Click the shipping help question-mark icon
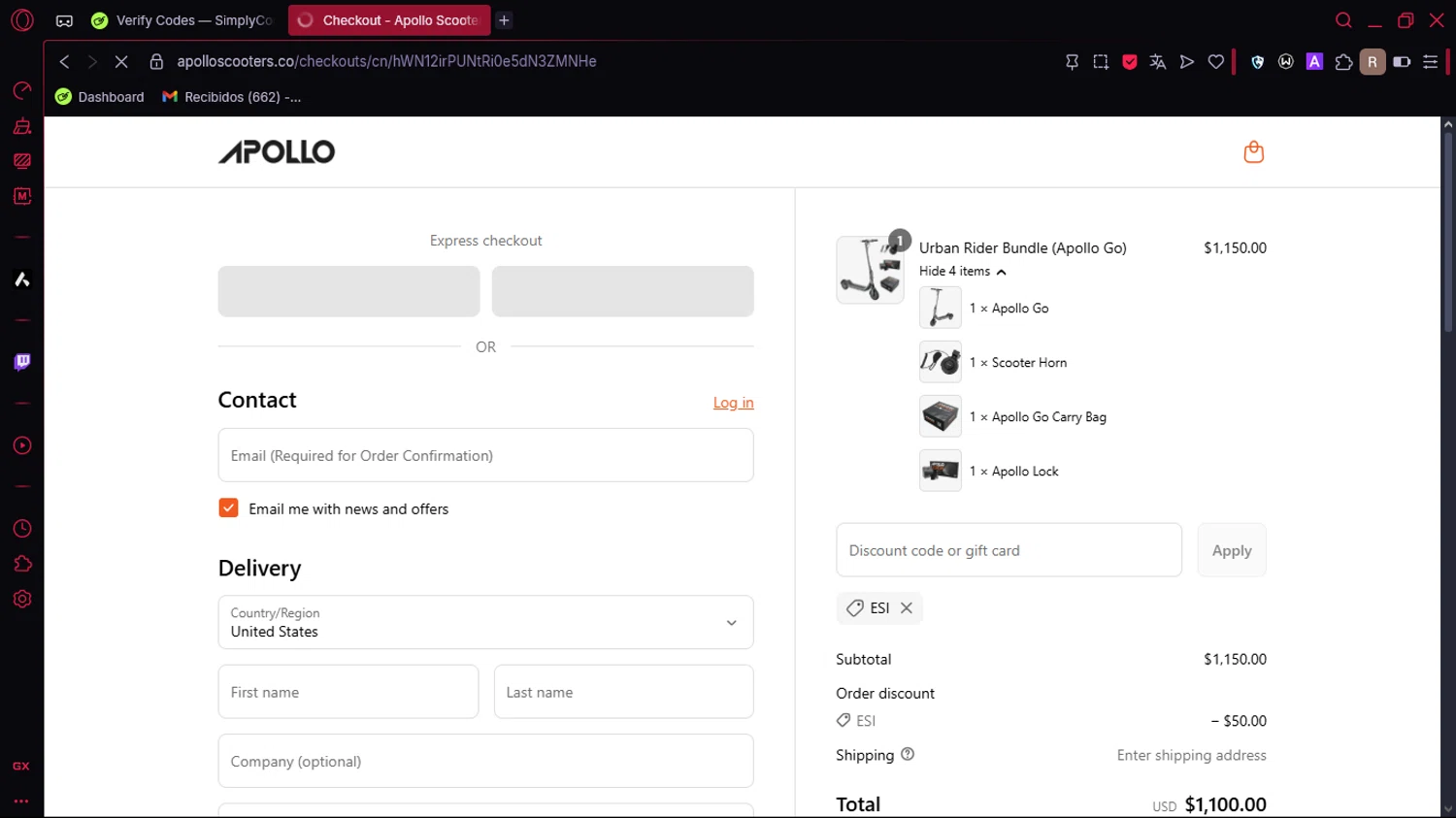 coord(908,754)
